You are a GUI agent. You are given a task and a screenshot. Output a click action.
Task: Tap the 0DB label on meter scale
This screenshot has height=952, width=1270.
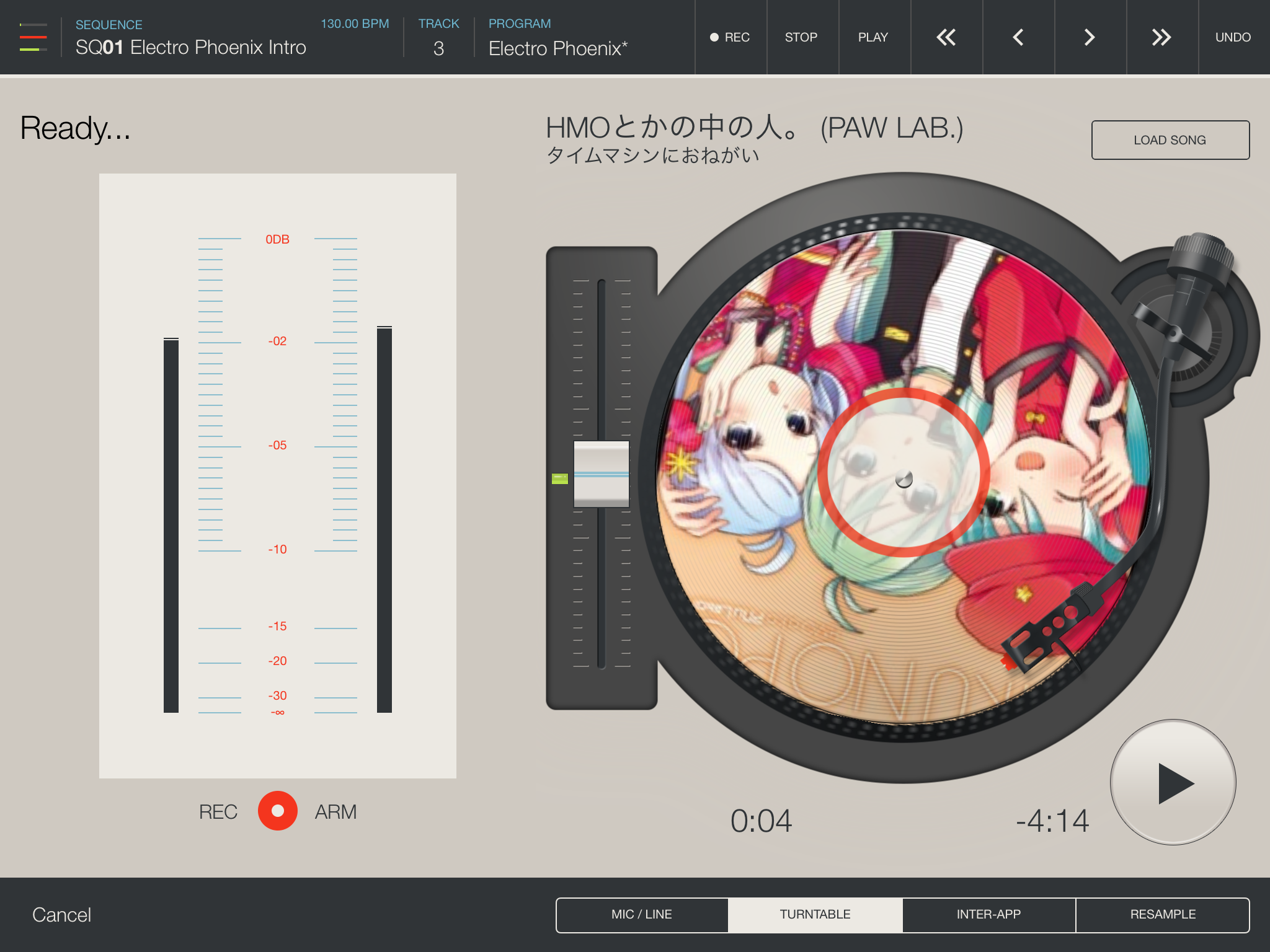[277, 239]
